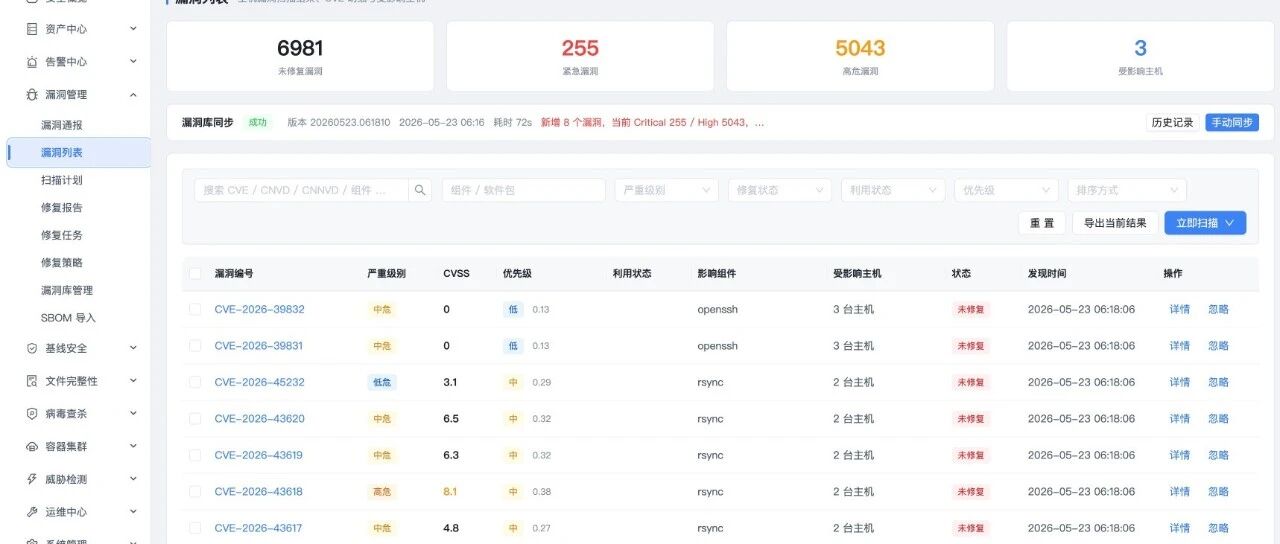Screen dimensions: 1280x544
Task: Click the 3 受影响主机 card
Action: point(1140,56)
